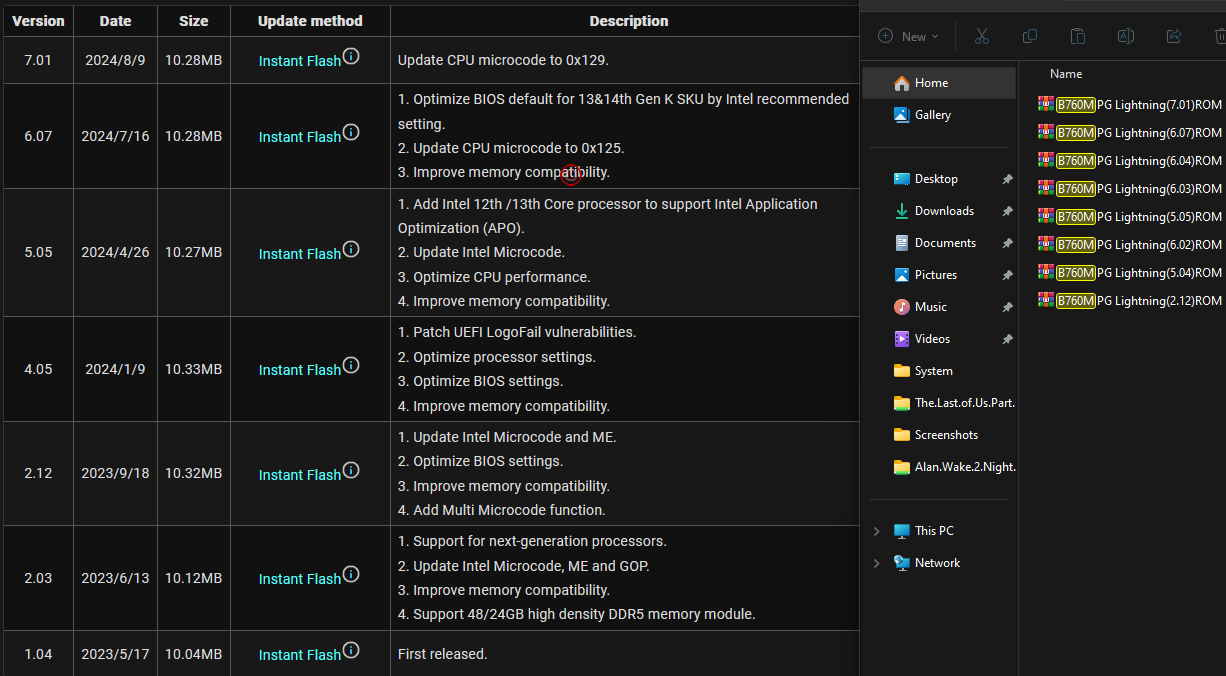Expand the This PC tree node

click(x=877, y=531)
